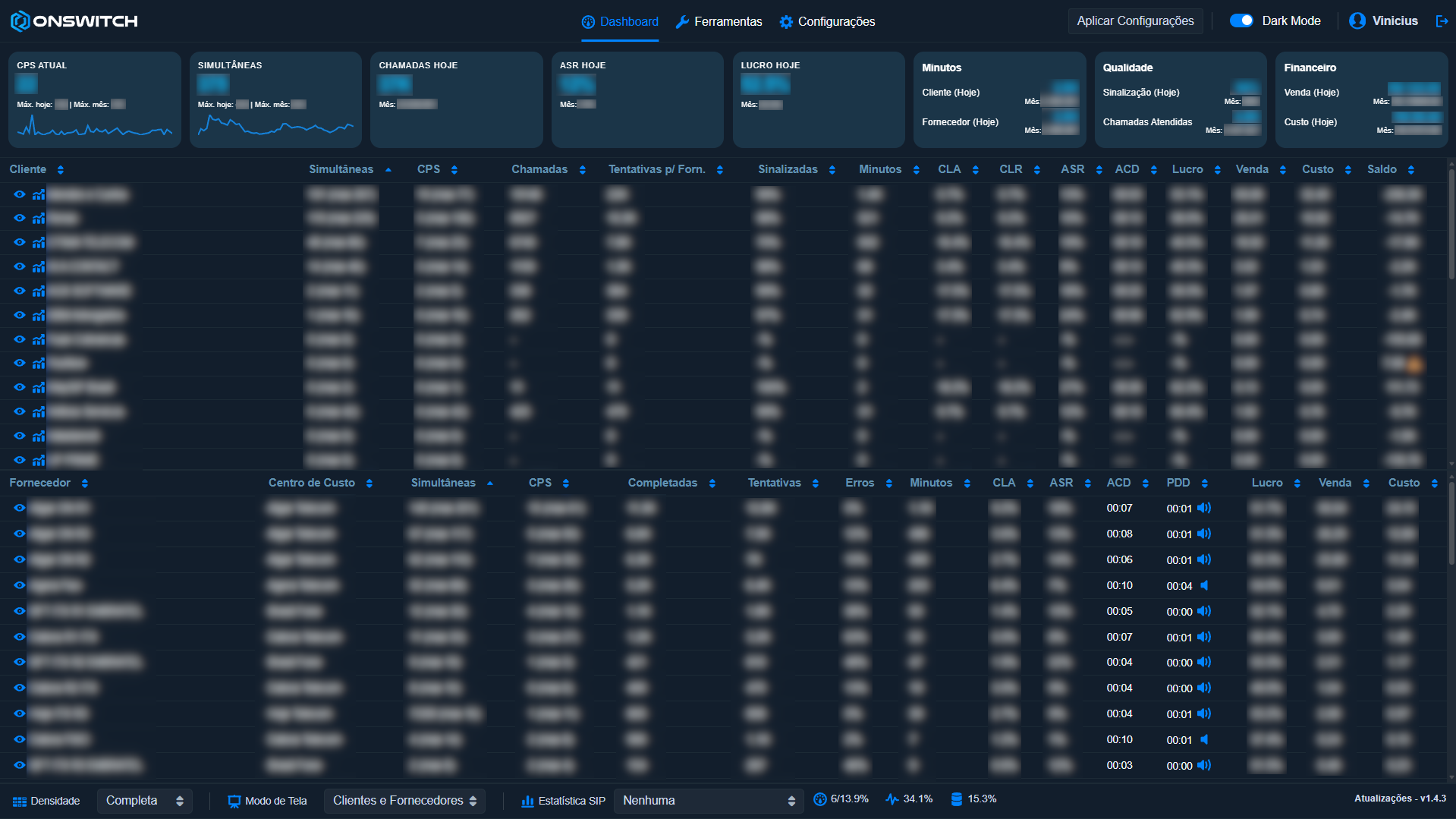Screen dimensions: 1456x819
Task: Toggle eye icon on first supplier row
Action: tap(20, 508)
